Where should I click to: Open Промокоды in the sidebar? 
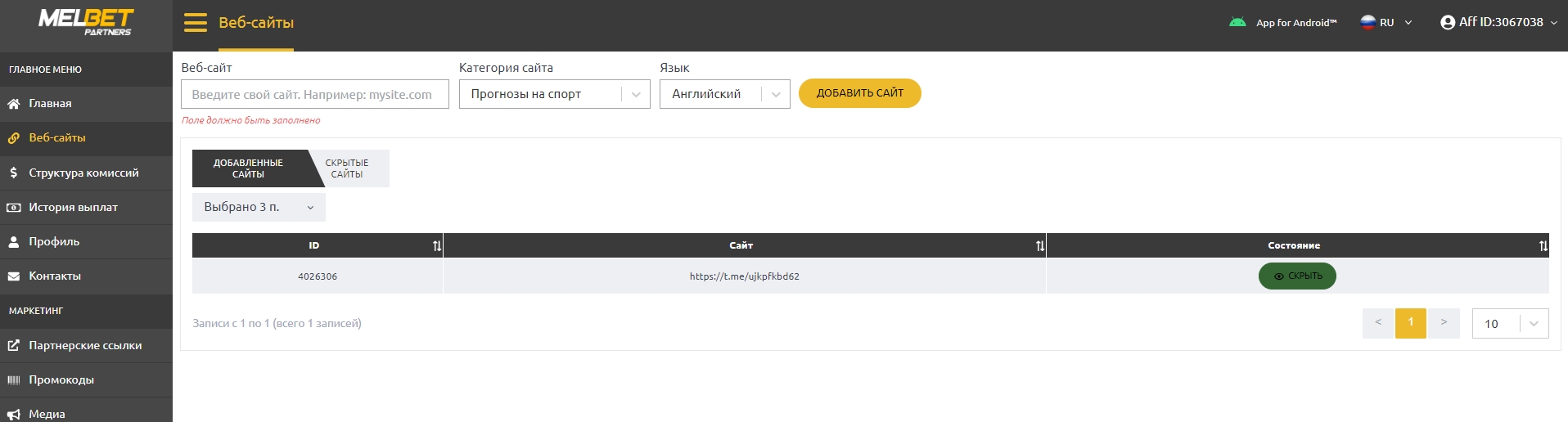click(x=86, y=379)
